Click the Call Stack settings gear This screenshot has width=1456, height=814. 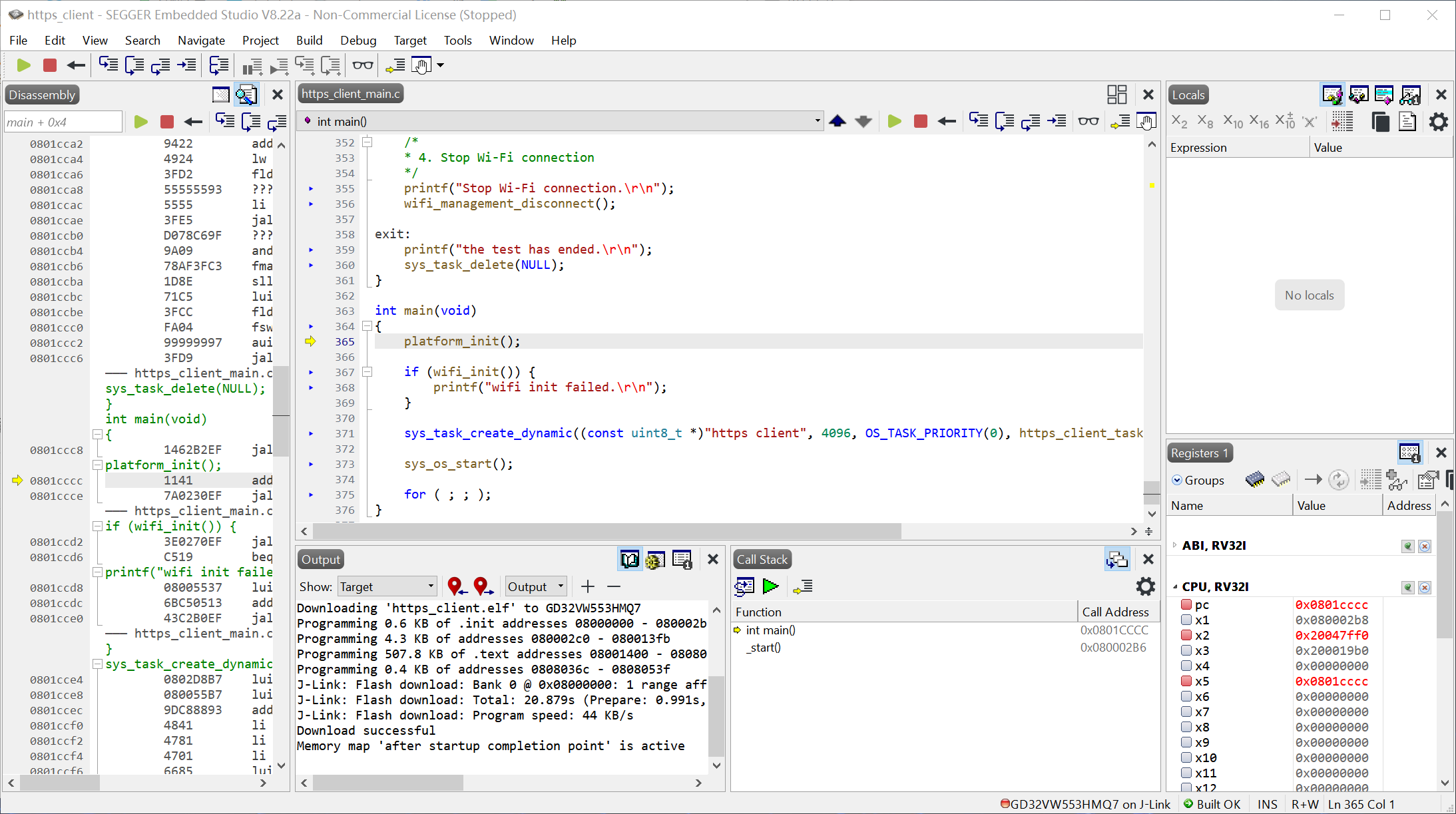[1145, 586]
